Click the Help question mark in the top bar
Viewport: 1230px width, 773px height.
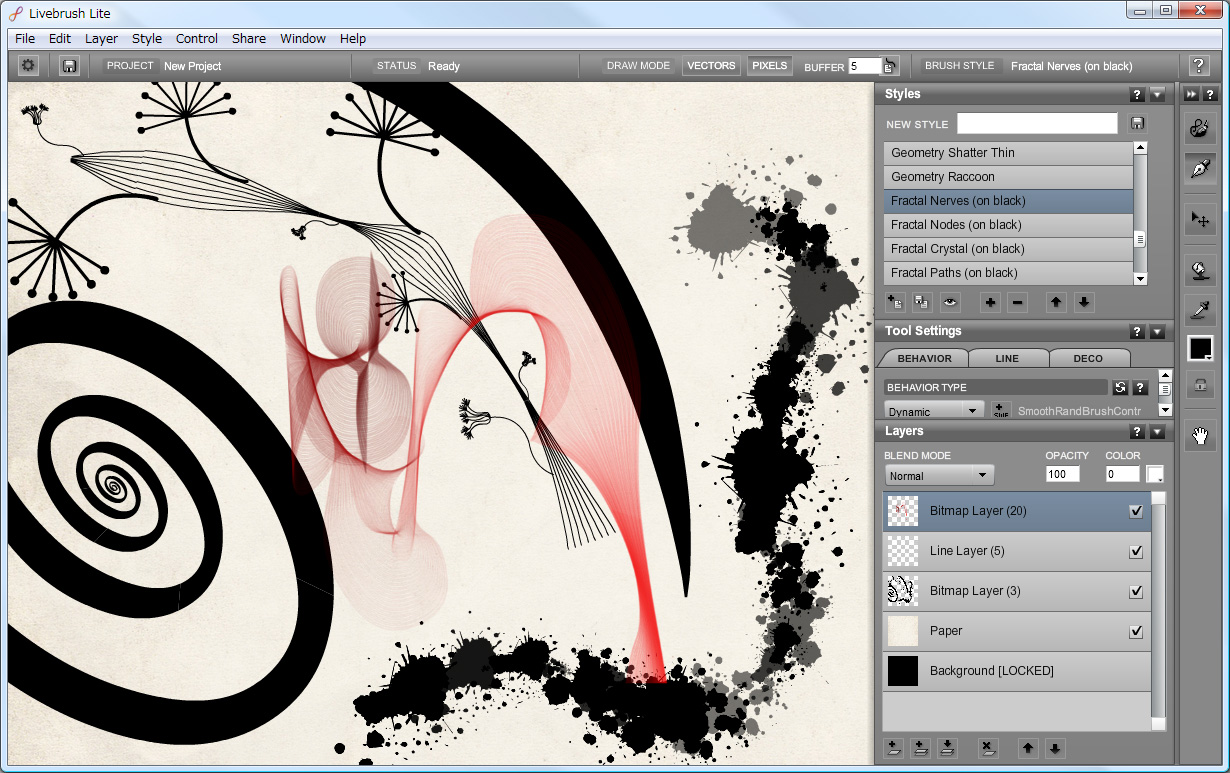1199,65
